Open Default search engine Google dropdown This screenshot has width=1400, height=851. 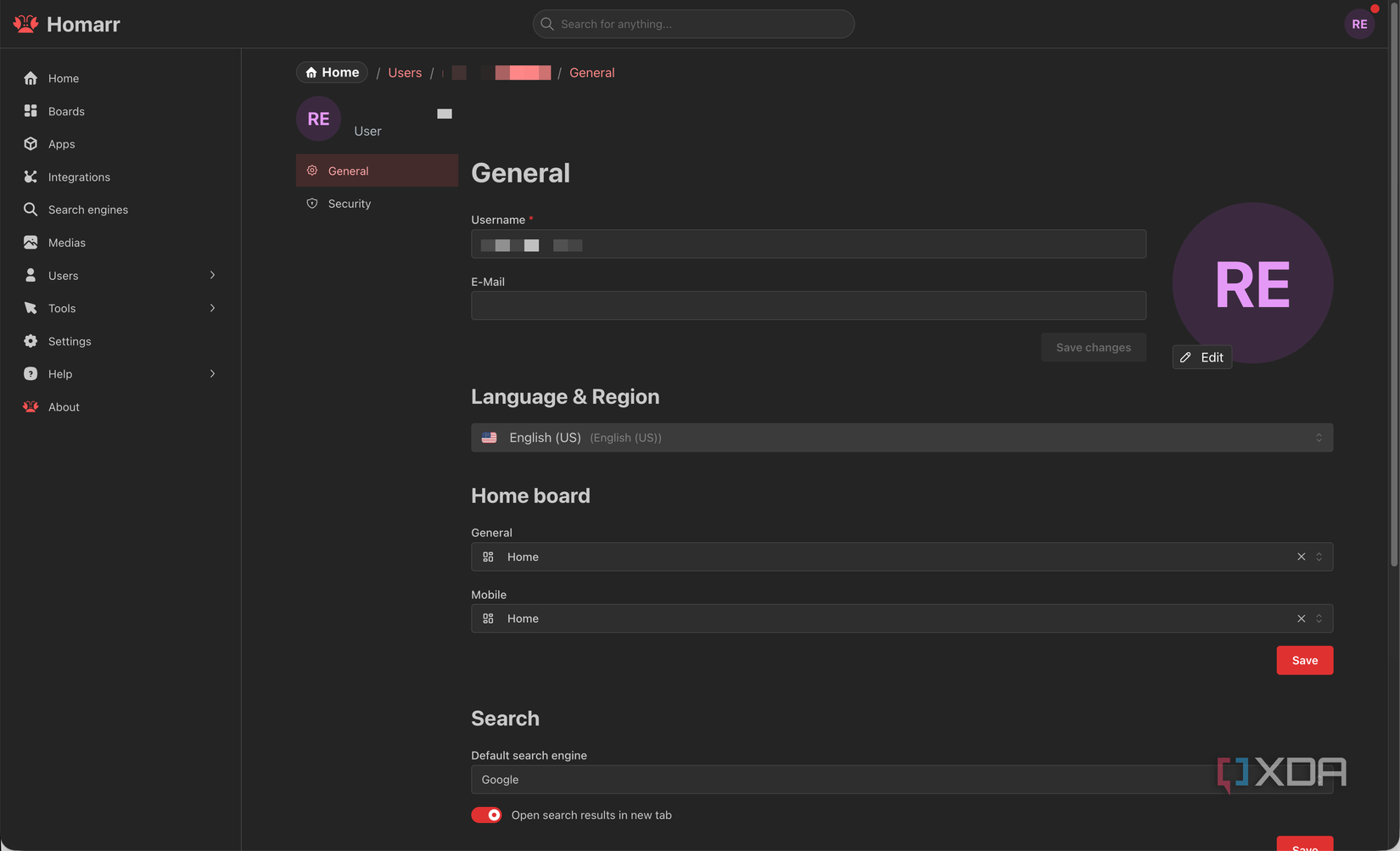click(902, 780)
